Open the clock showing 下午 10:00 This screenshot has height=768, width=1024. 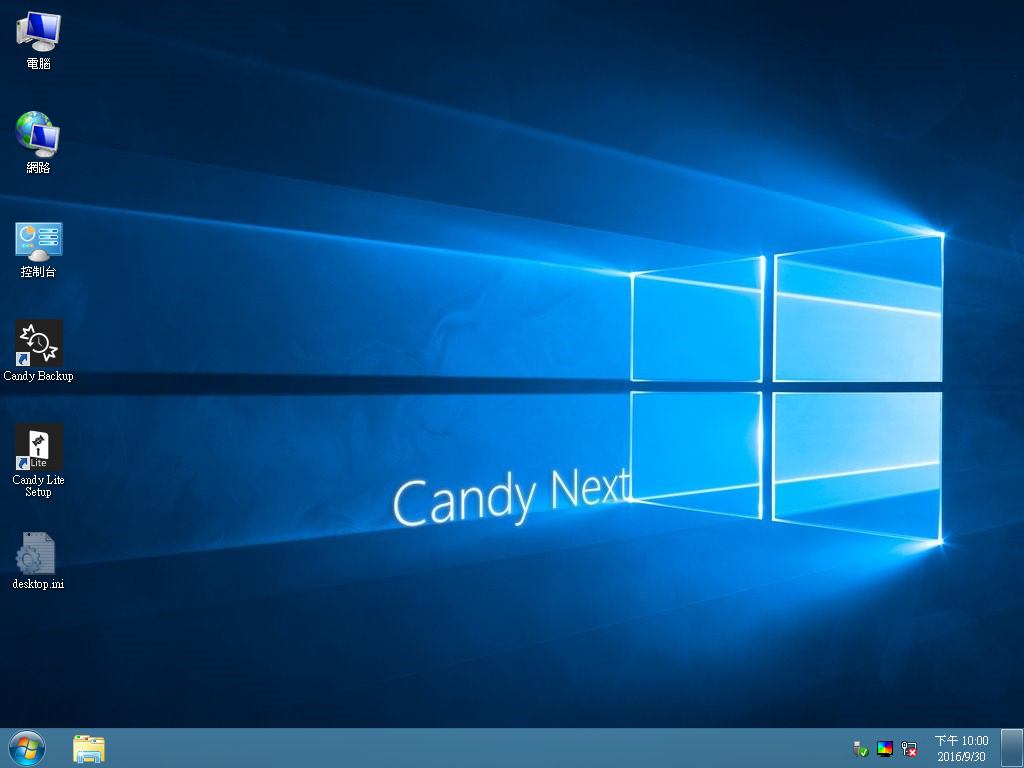click(x=961, y=748)
